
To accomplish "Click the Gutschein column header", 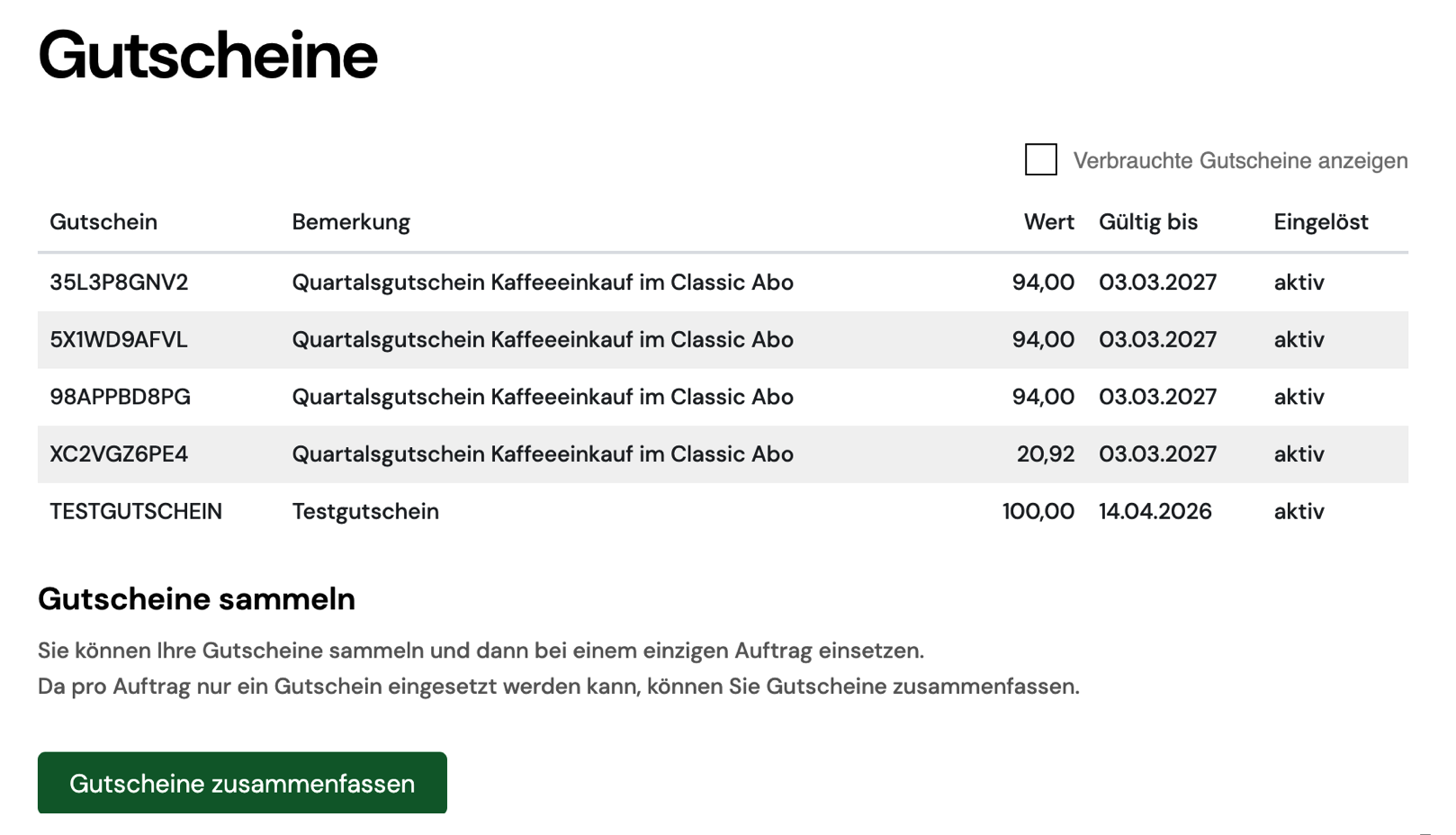I will (103, 222).
